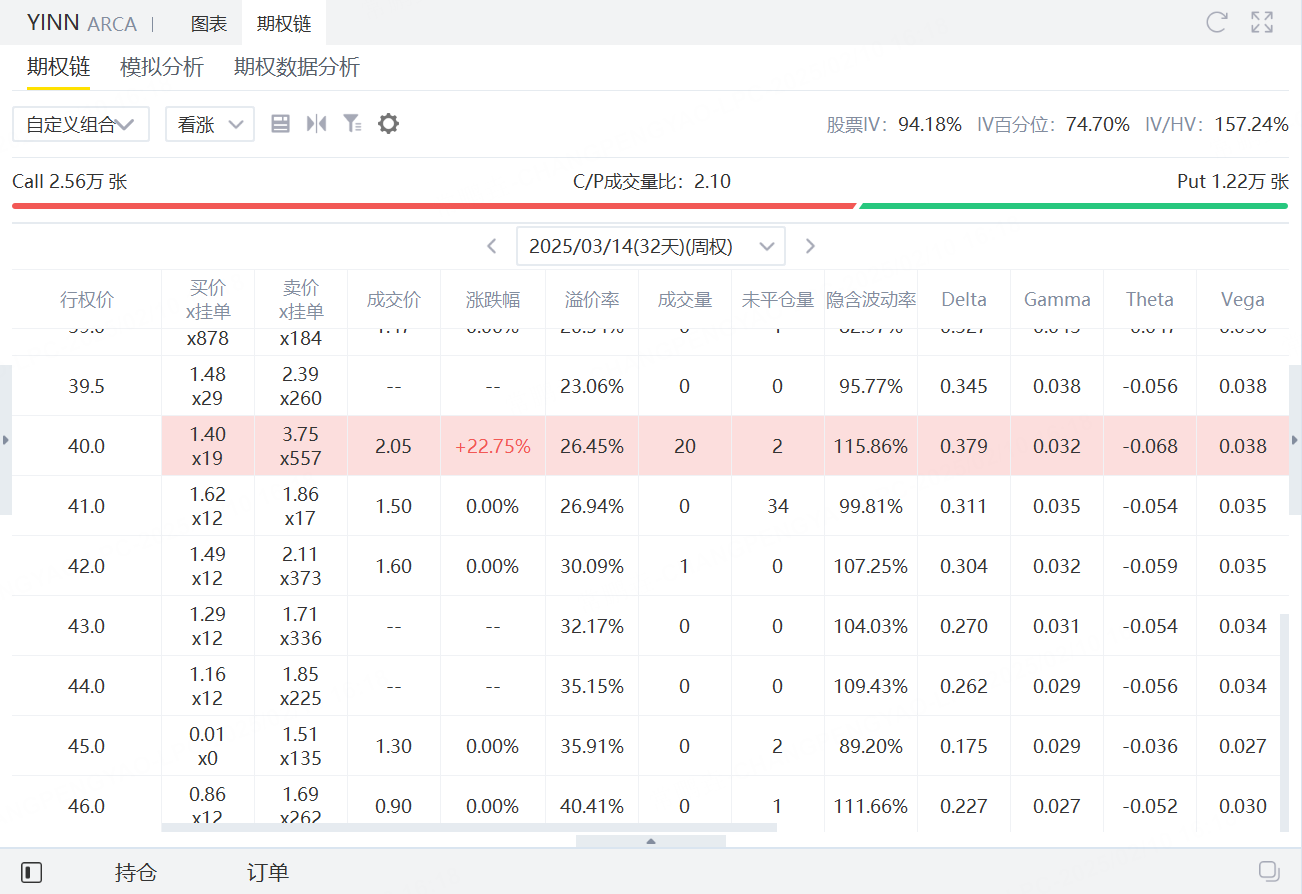This screenshot has width=1302, height=894.
Task: Sort by the 行权价 column header
Action: coord(87,299)
